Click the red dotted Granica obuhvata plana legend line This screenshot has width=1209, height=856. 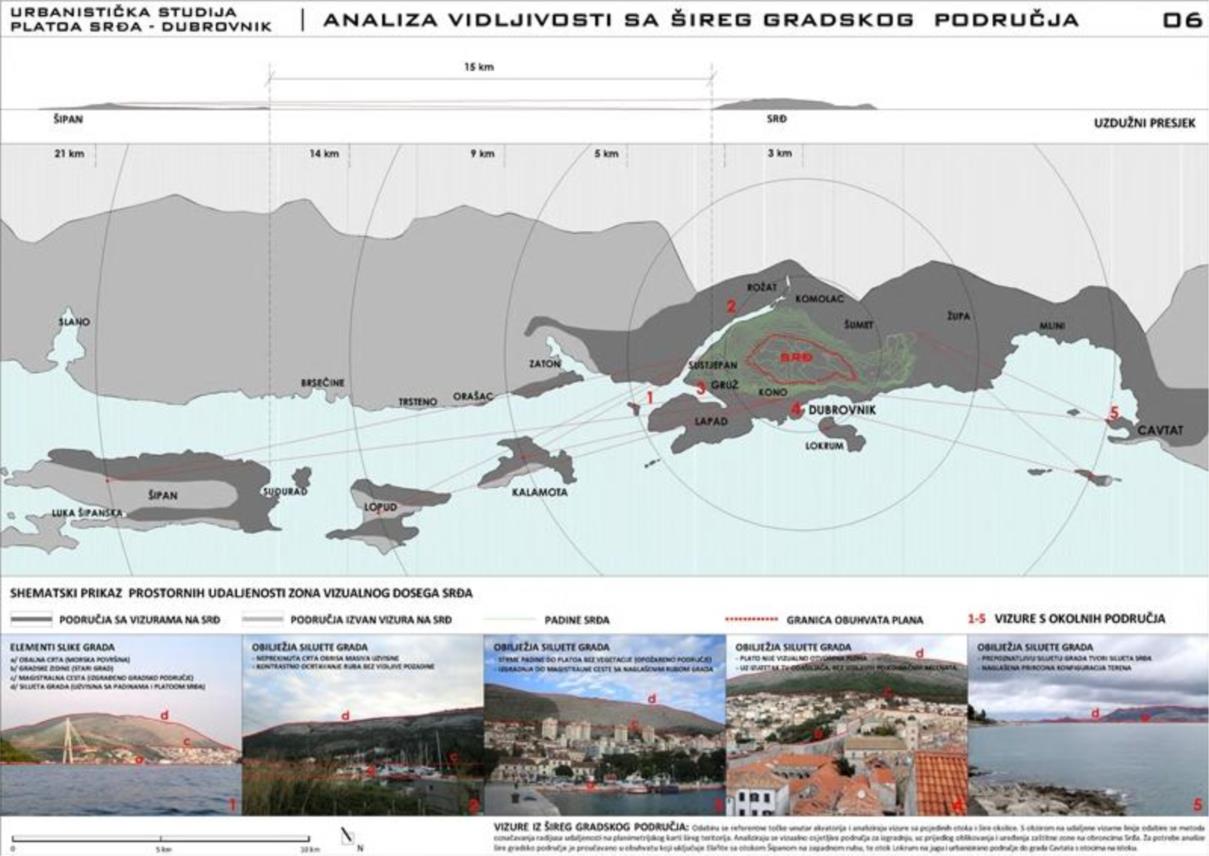749,619
